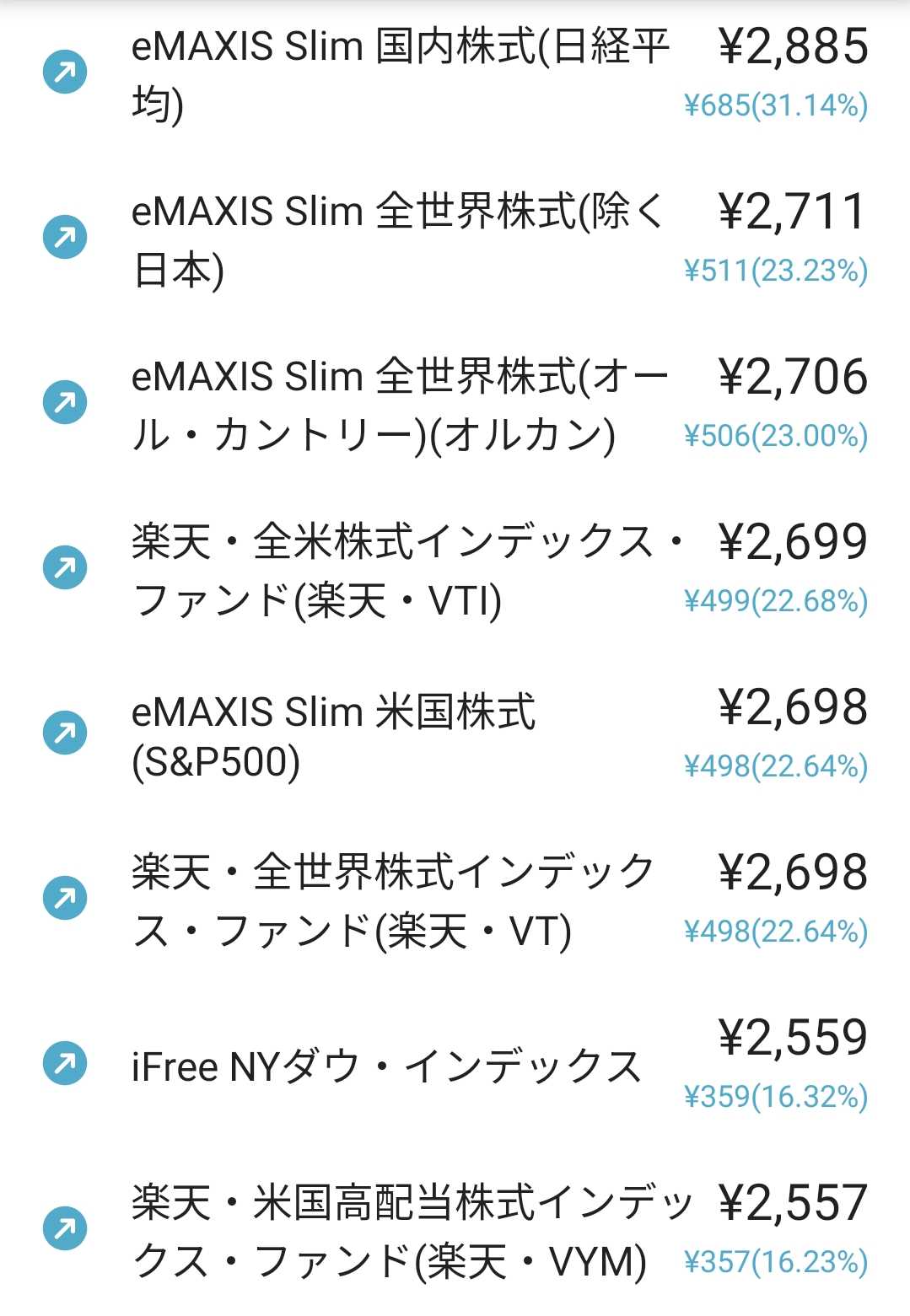Tap the trend arrow icon for eMAXIS Slim 全世界株式(除く日本)

tap(65, 238)
